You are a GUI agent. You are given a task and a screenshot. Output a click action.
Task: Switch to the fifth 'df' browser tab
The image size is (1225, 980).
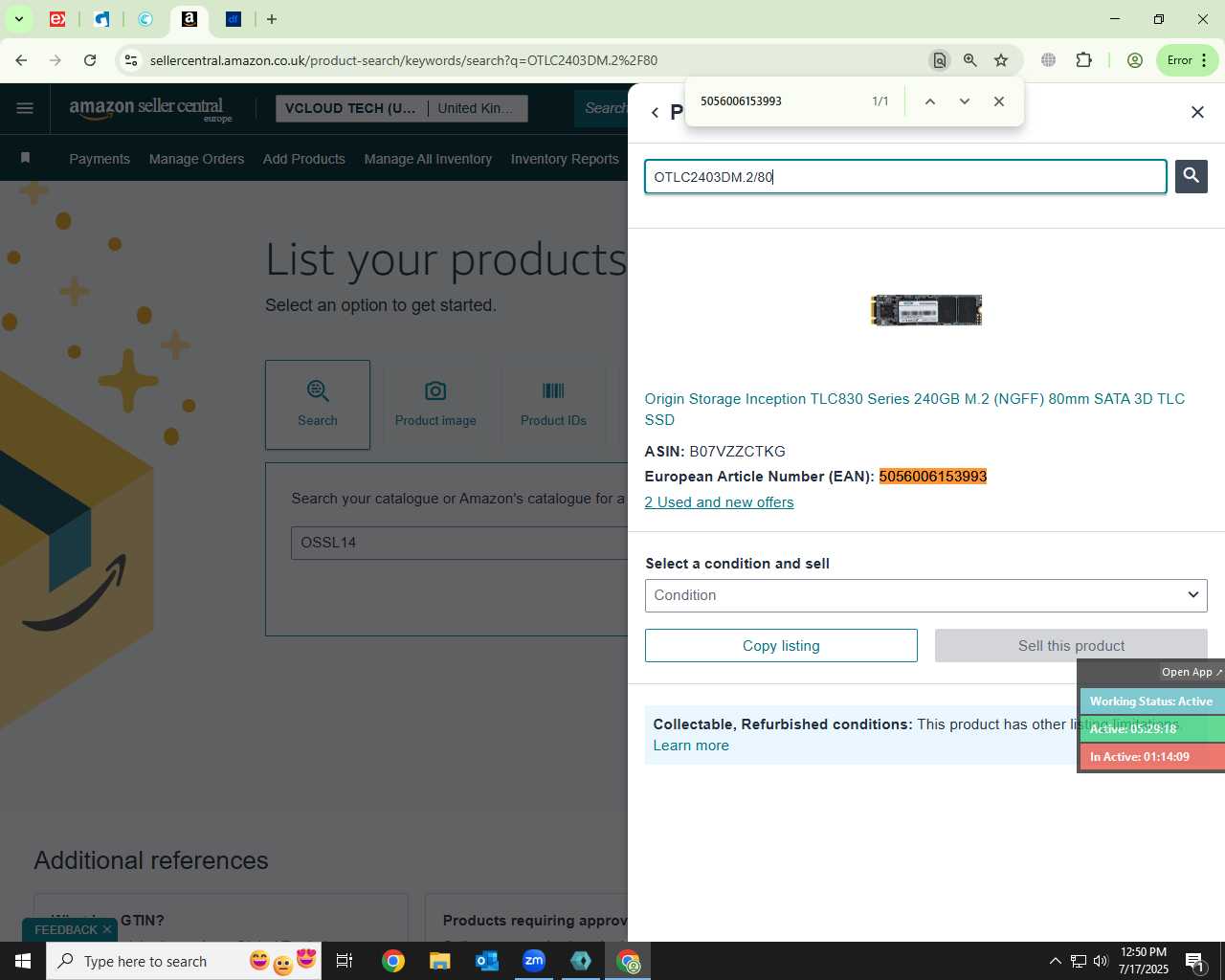(x=234, y=19)
